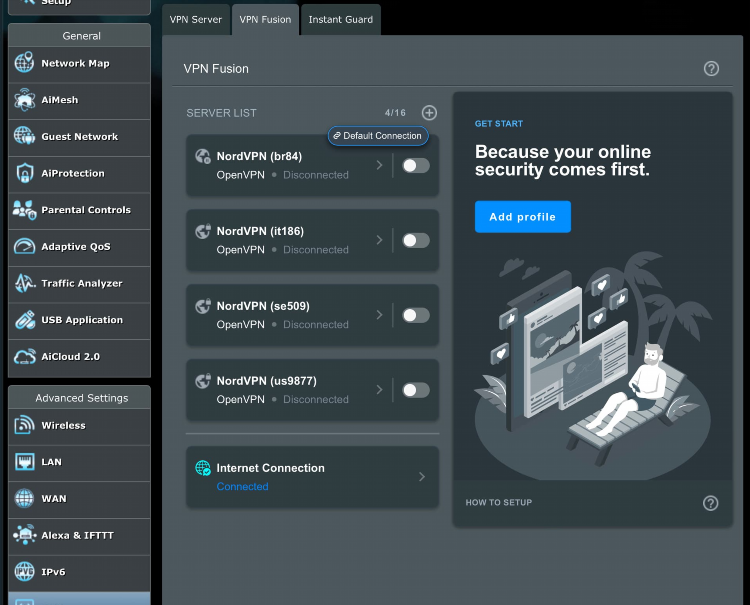Click the AiMesh sidebar icon
The width and height of the screenshot is (750, 605).
pos(24,99)
